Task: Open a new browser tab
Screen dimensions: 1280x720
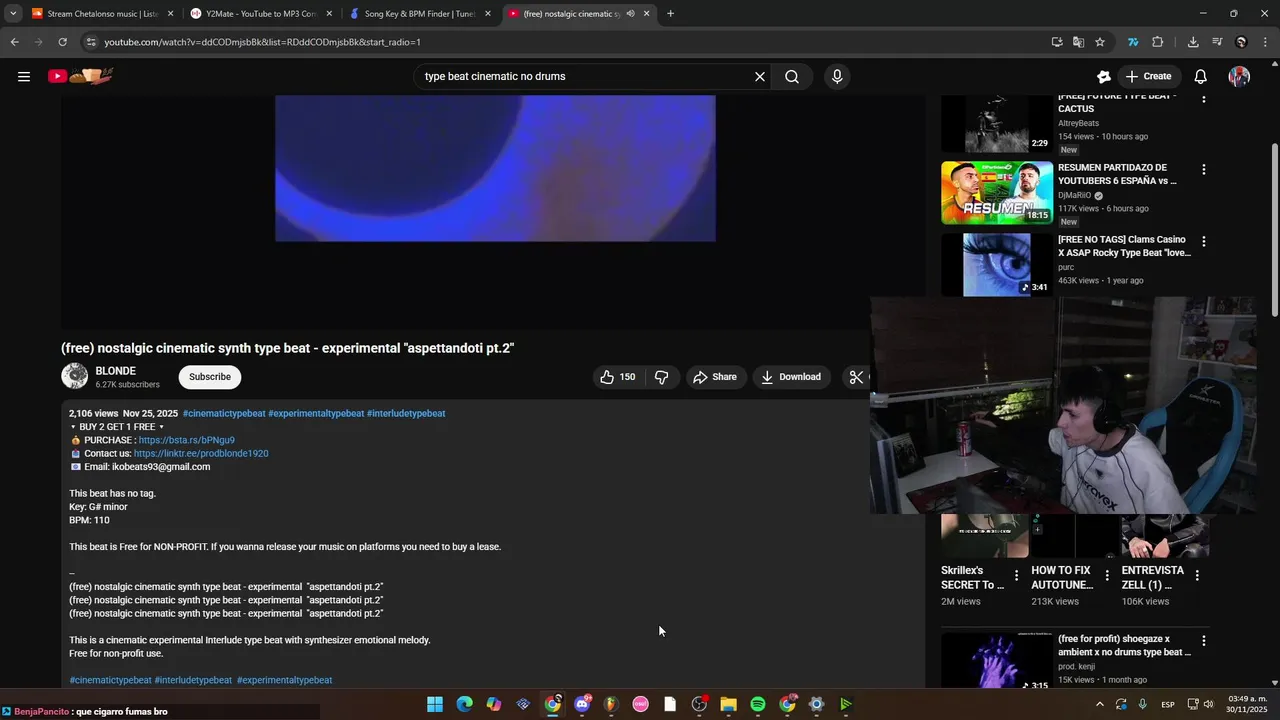Action: pyautogui.click(x=670, y=14)
